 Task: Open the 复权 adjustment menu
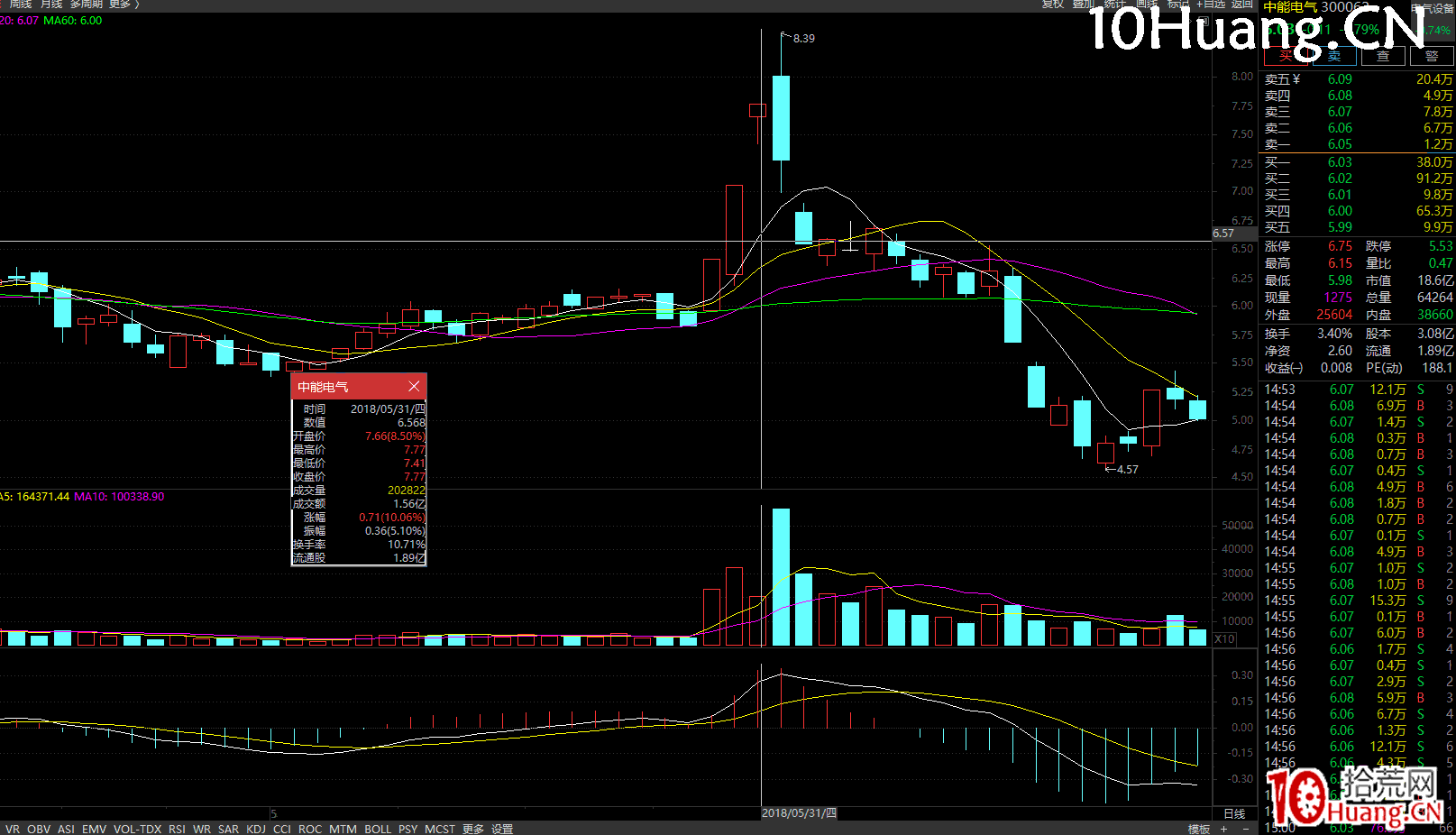[1053, 5]
